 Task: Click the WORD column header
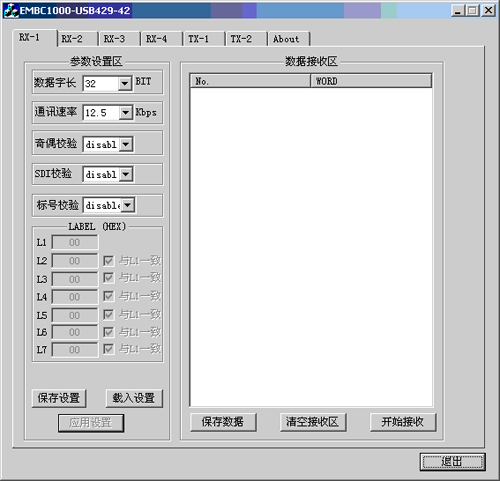tap(371, 81)
